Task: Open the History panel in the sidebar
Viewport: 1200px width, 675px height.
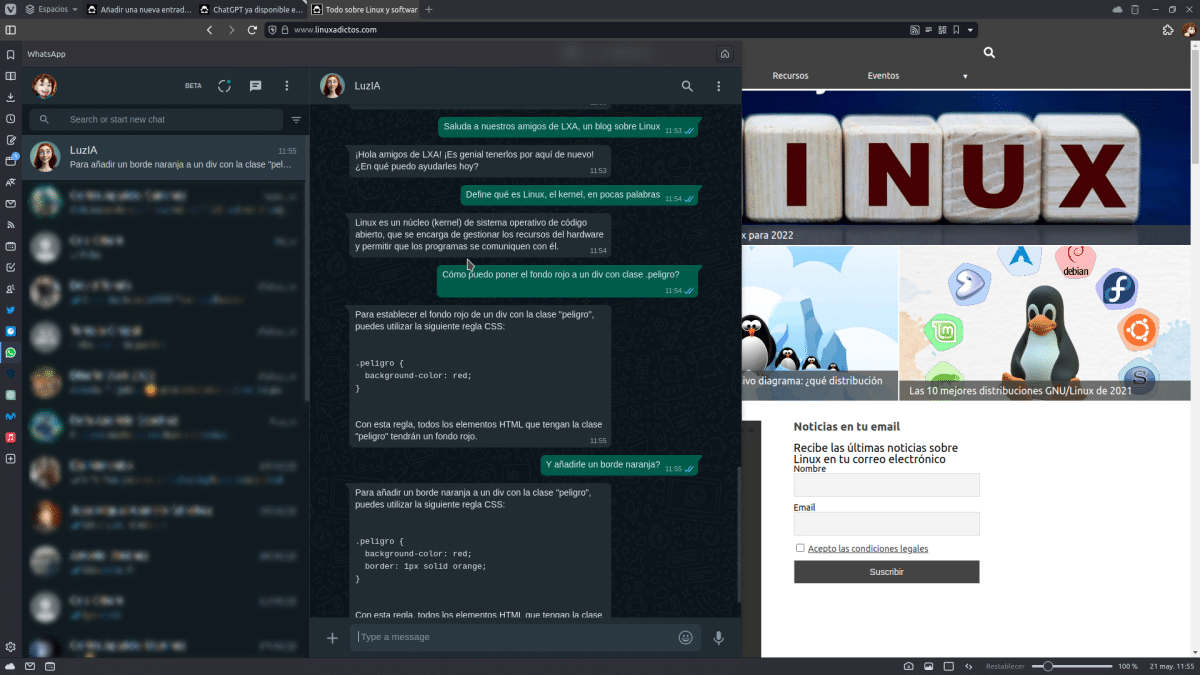Action: pyautogui.click(x=10, y=120)
